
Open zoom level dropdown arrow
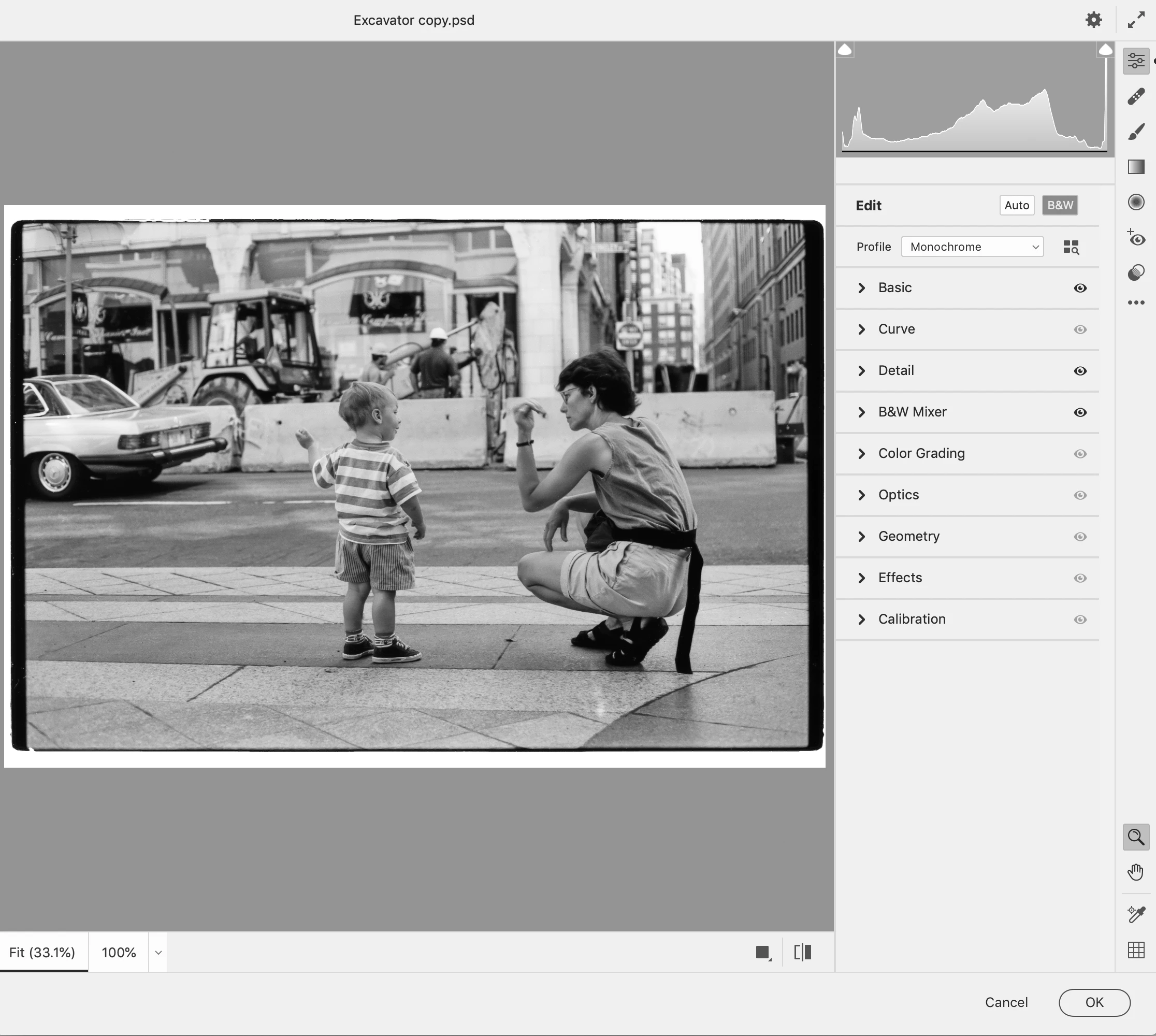tap(158, 952)
